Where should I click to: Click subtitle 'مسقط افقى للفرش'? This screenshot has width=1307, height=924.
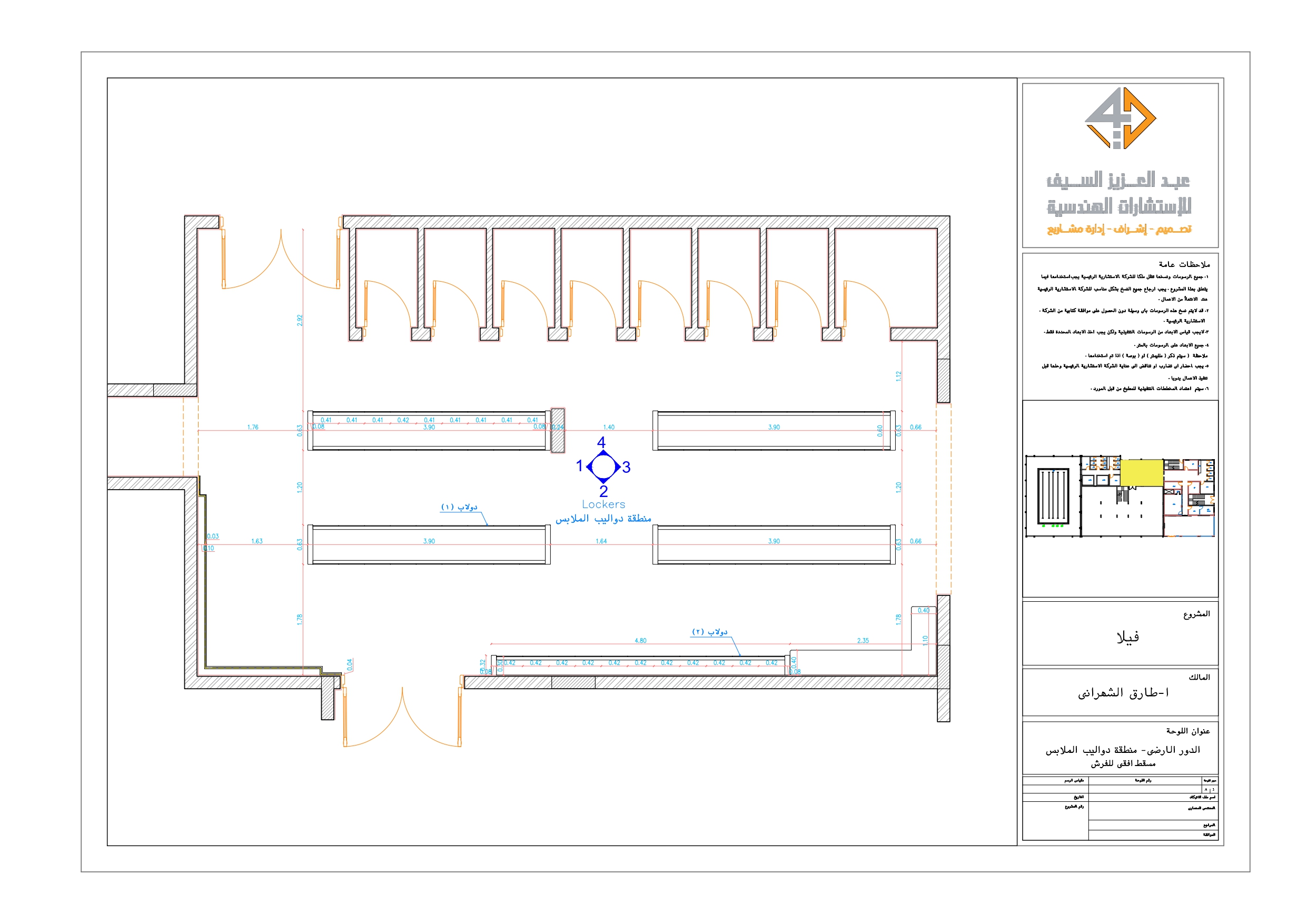tap(1123, 763)
